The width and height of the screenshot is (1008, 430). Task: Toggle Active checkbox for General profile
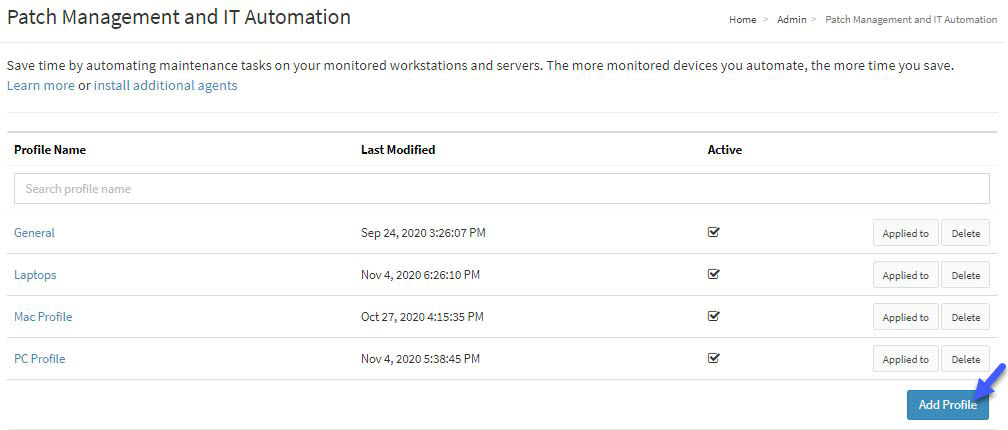click(x=713, y=232)
